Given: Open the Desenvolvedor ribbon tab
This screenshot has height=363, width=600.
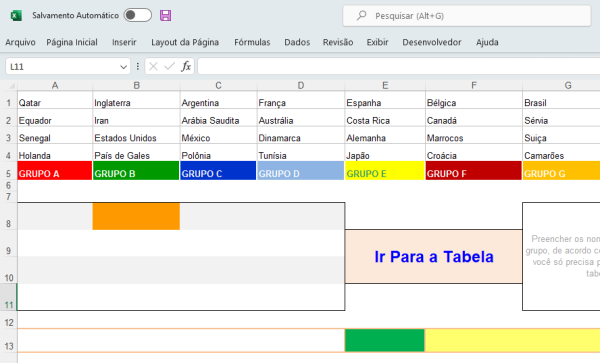Looking at the screenshot, I should click(432, 42).
